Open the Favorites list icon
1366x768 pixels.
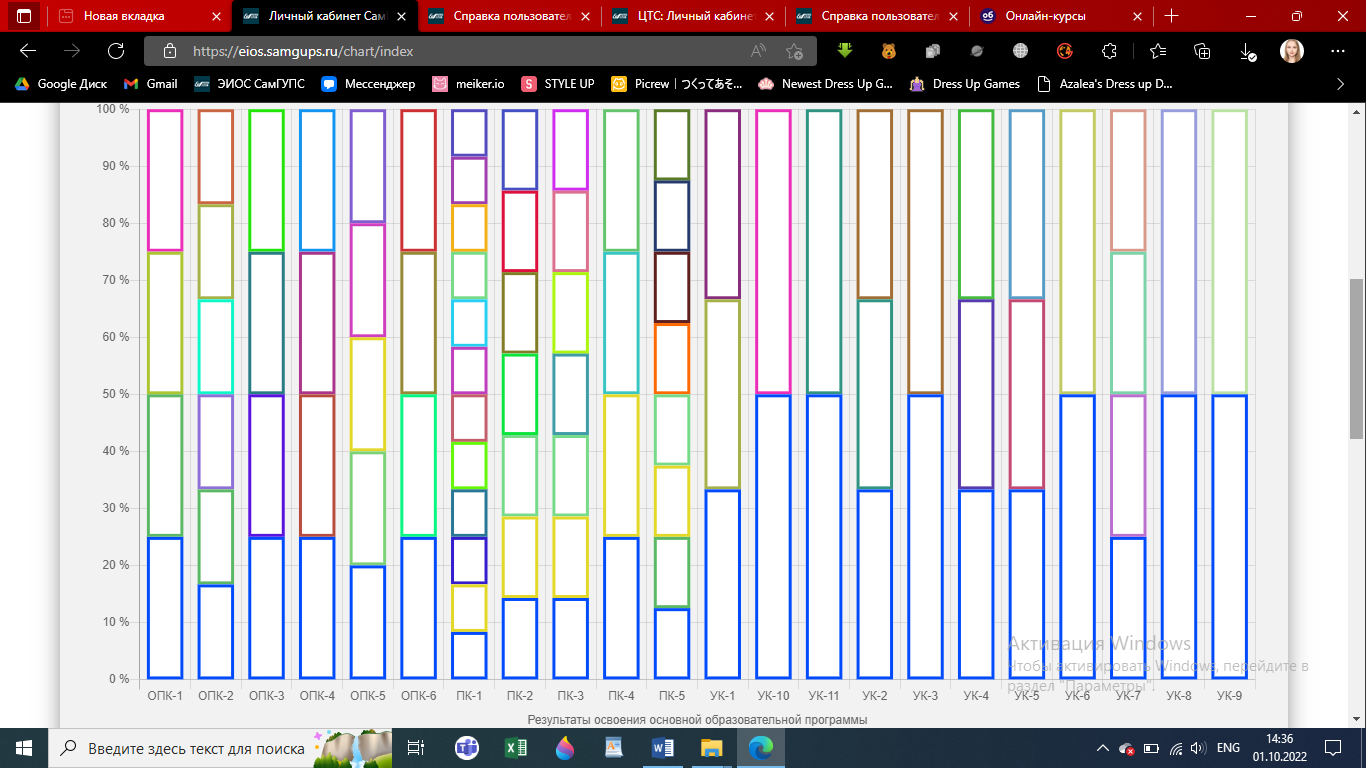click(x=1158, y=51)
